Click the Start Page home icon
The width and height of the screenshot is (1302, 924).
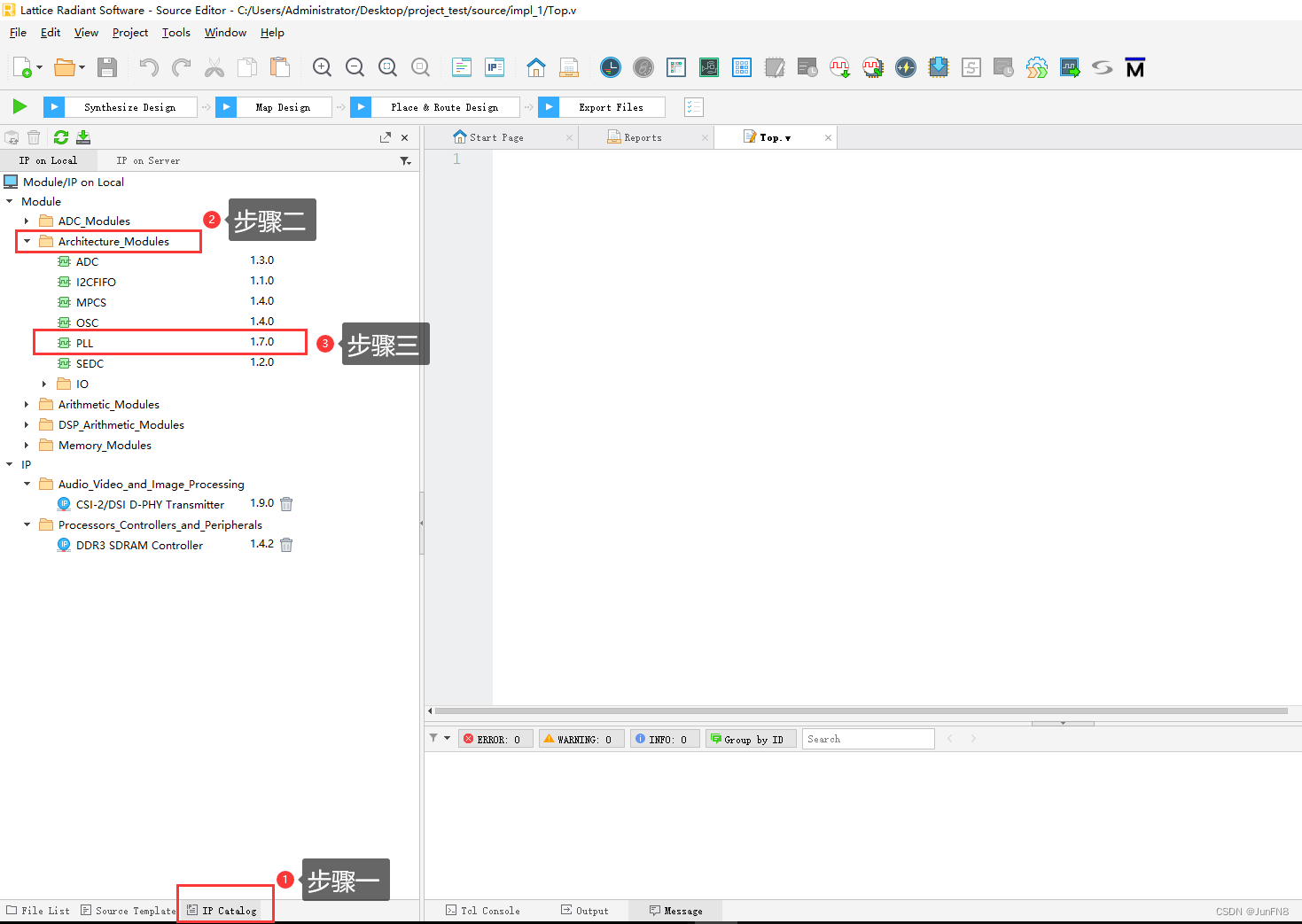coord(536,67)
